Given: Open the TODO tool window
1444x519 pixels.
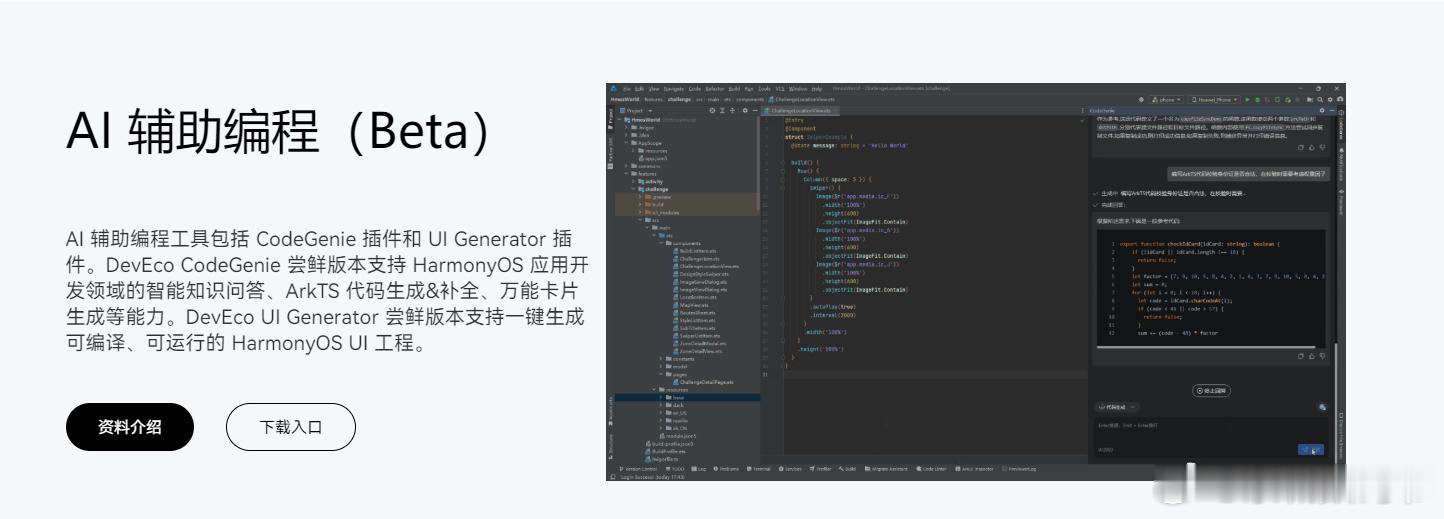Looking at the screenshot, I should coord(675,469).
